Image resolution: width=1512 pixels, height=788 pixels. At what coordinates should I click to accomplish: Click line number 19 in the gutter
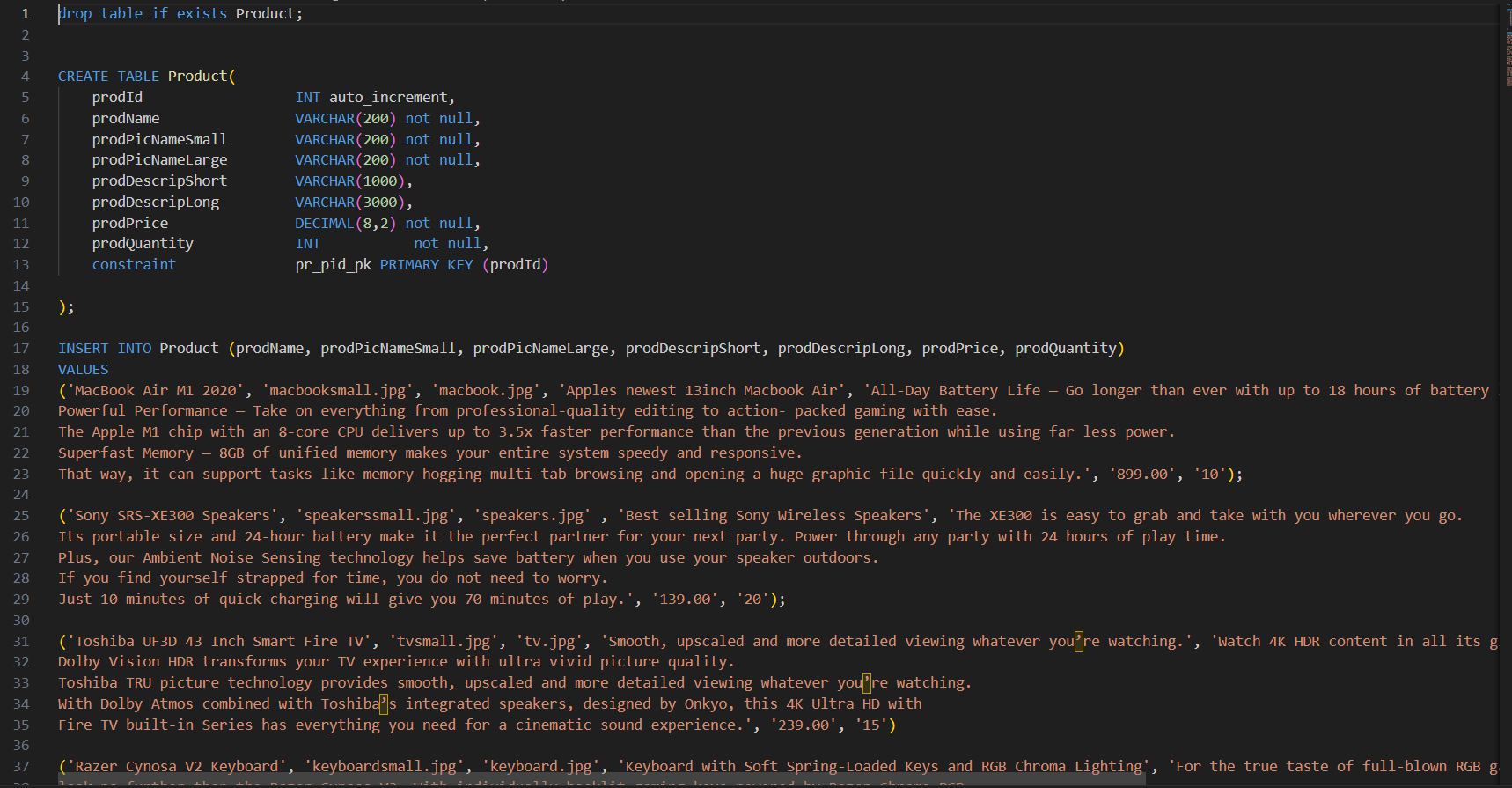coord(21,391)
